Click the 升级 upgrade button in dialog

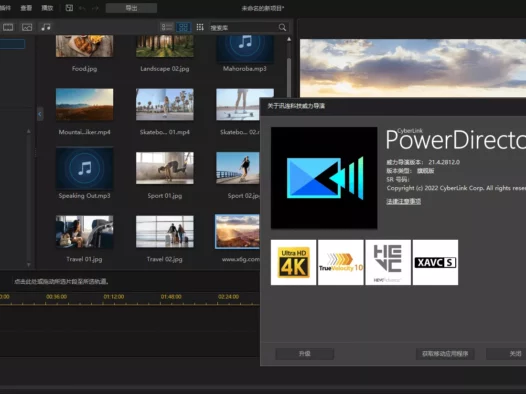[305, 354]
